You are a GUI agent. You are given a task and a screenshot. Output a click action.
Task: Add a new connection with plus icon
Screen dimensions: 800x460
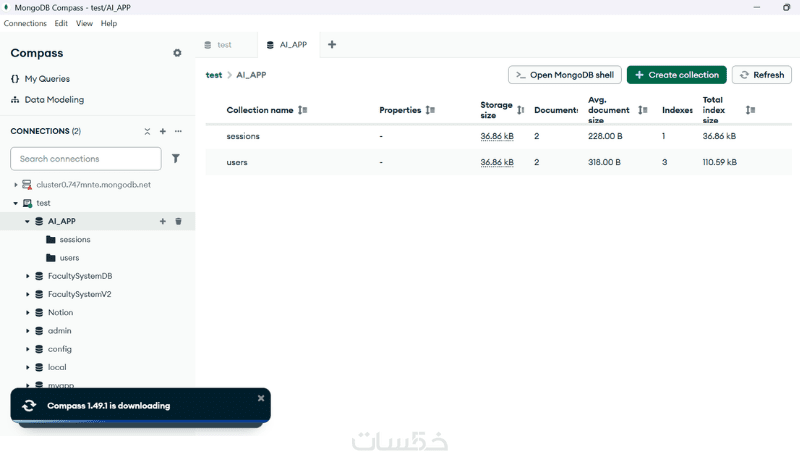coord(163,131)
